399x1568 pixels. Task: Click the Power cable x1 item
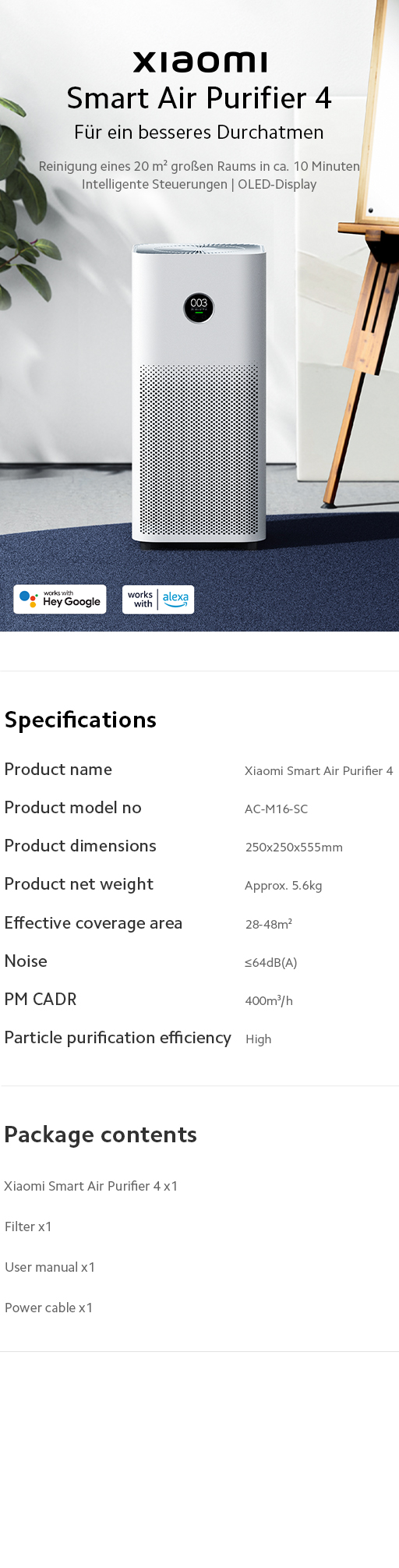[x=48, y=1308]
